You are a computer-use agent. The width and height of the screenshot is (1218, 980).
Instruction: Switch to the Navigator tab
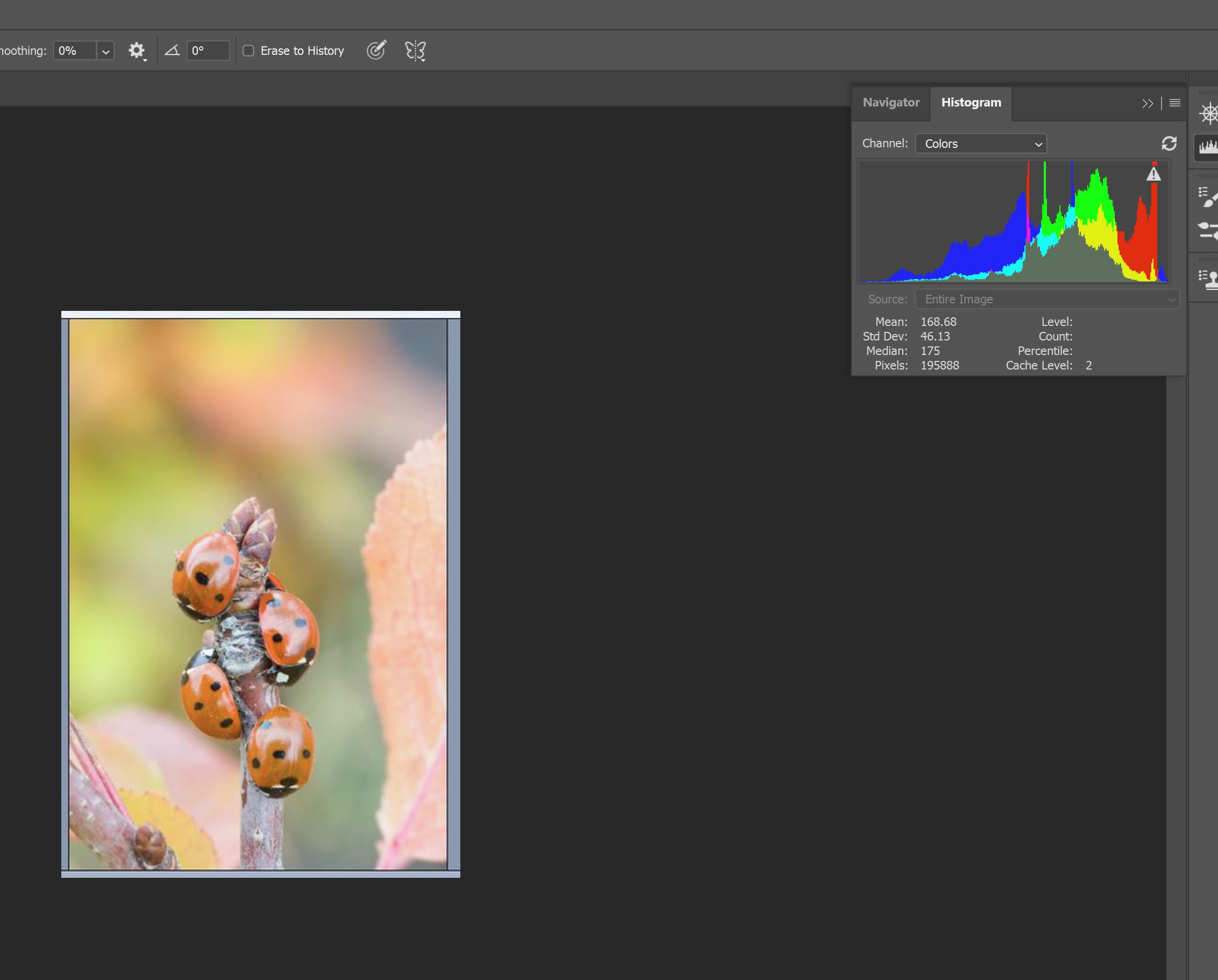891,103
